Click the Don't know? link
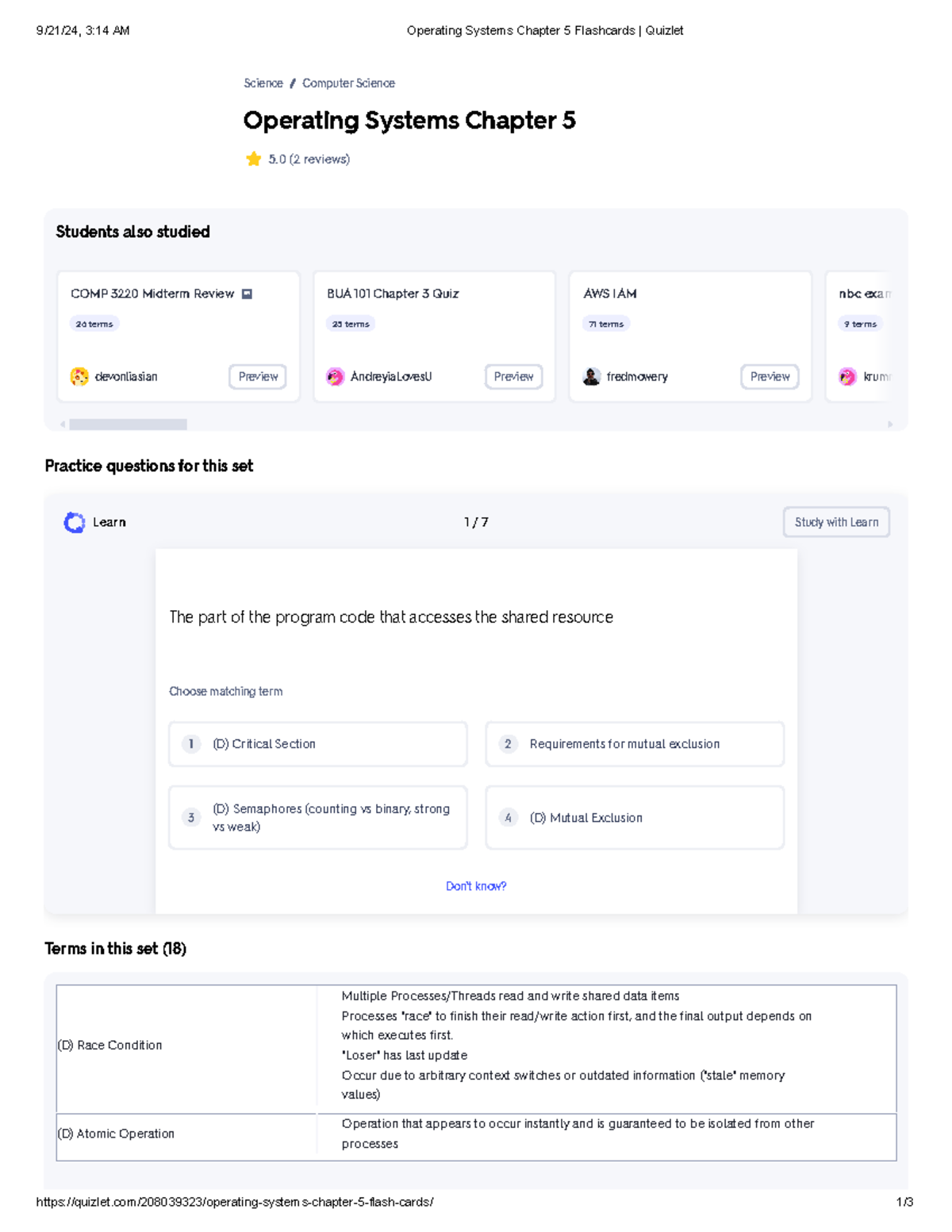The height and width of the screenshot is (1232, 952). [476, 886]
